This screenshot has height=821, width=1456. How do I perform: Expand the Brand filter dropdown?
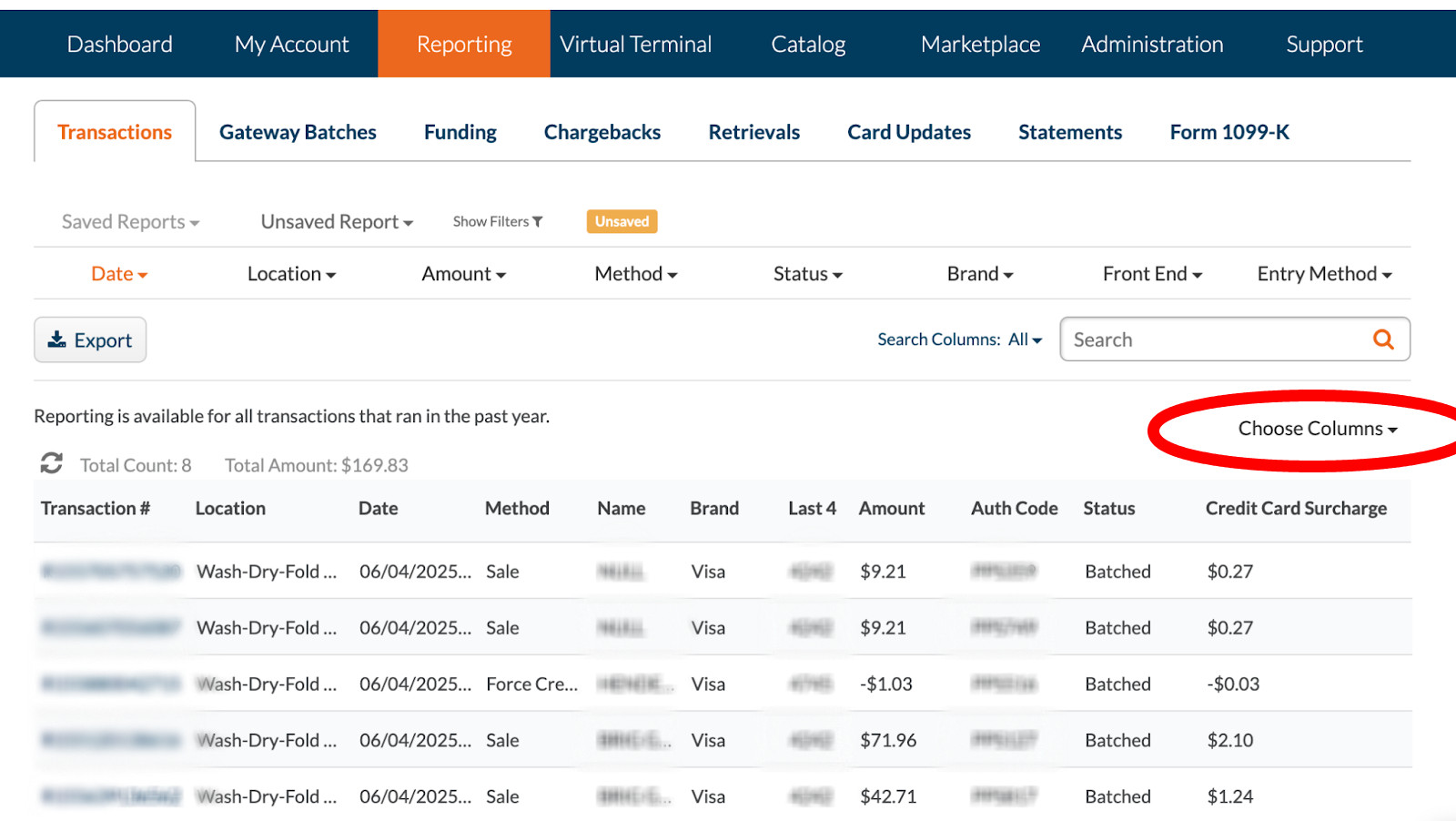(x=980, y=274)
